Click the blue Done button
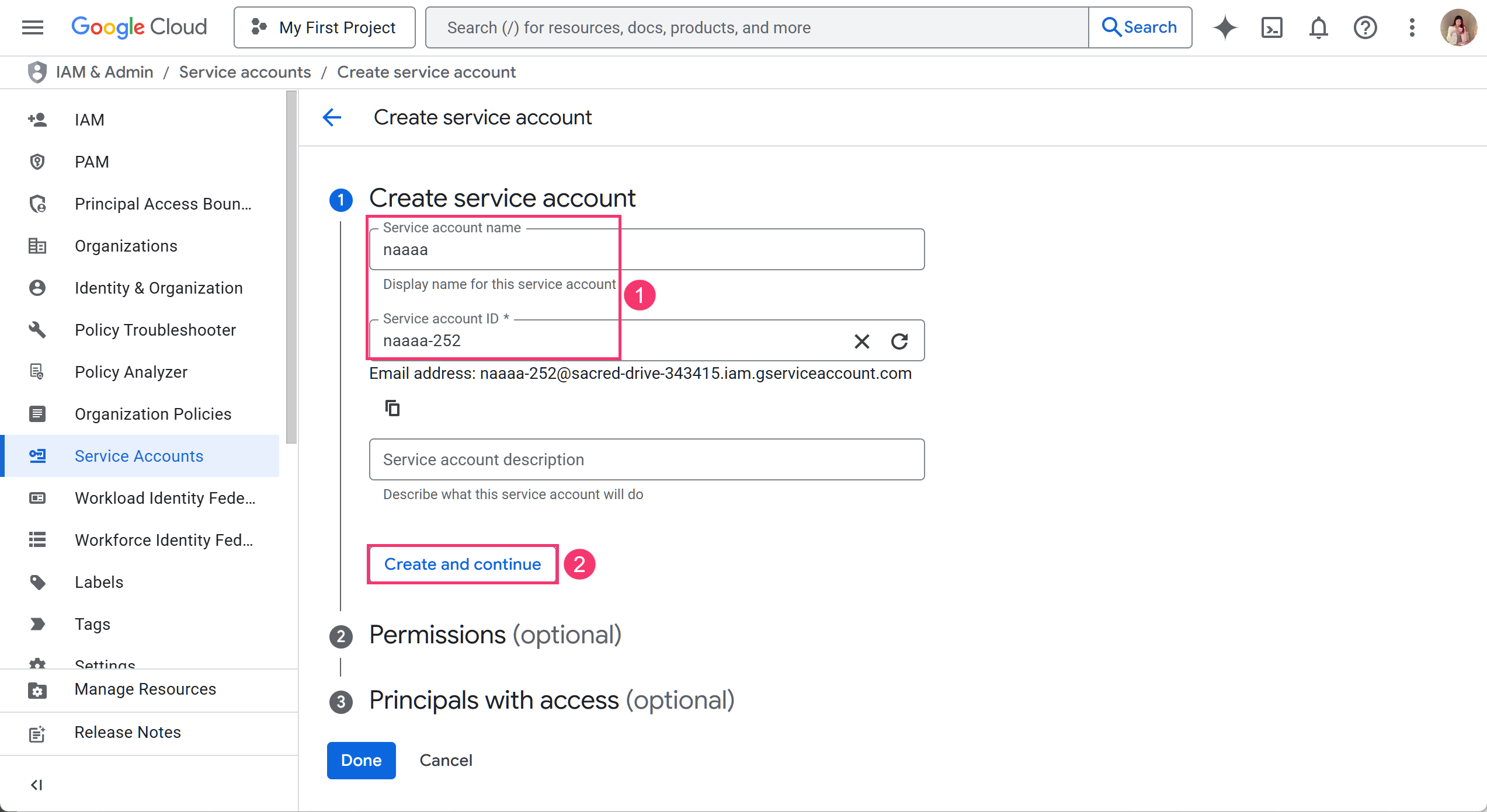1487x812 pixels. [x=362, y=760]
